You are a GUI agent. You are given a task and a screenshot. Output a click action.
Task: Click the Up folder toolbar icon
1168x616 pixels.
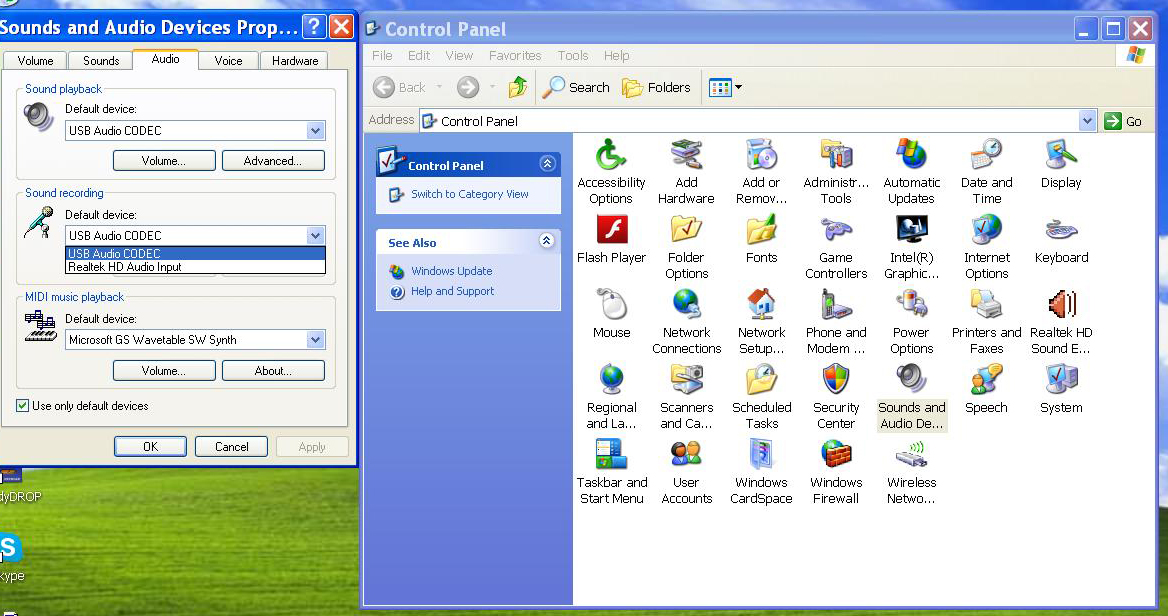pos(518,88)
